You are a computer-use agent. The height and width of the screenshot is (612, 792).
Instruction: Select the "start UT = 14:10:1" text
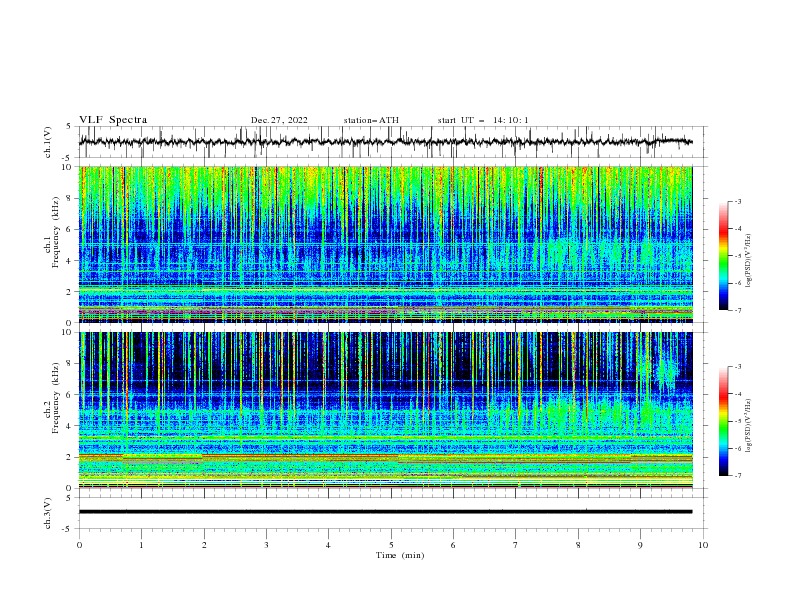tap(483, 120)
